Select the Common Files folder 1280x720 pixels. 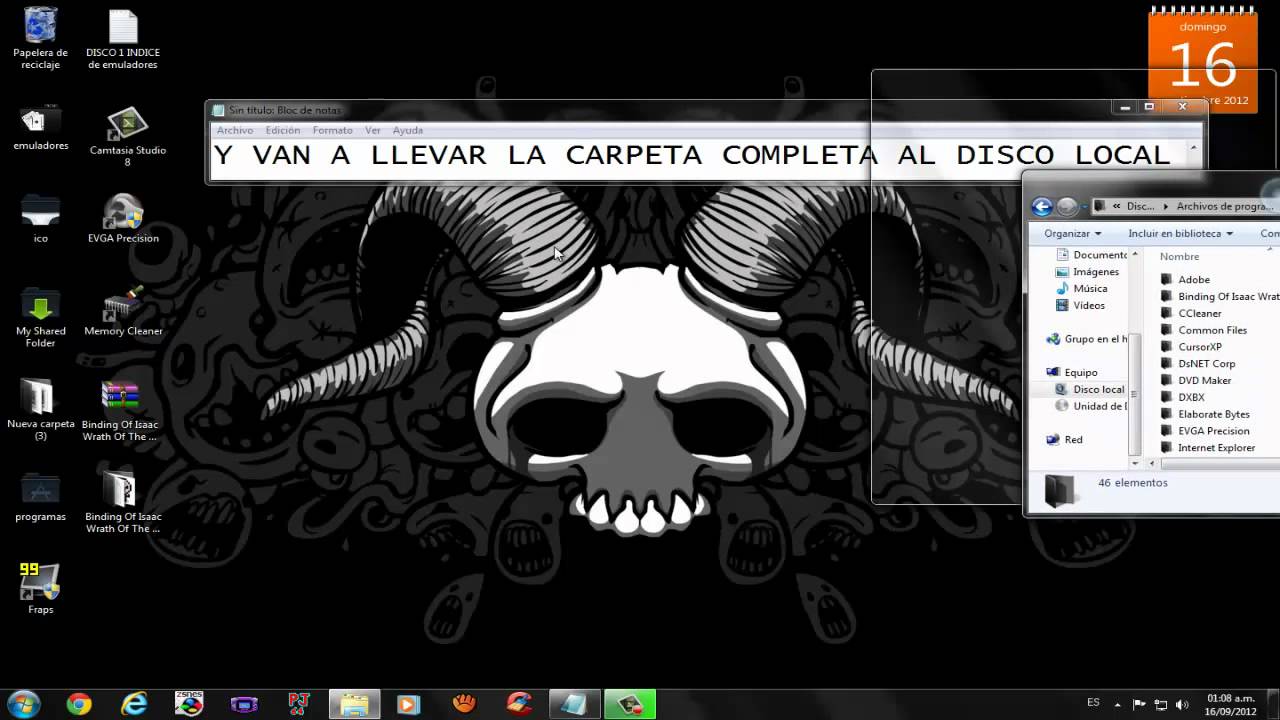(1204, 330)
